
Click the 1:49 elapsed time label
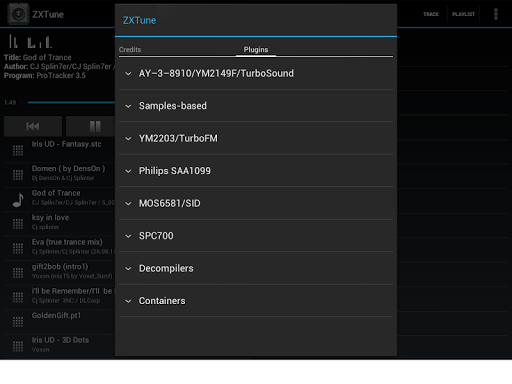click(x=10, y=102)
